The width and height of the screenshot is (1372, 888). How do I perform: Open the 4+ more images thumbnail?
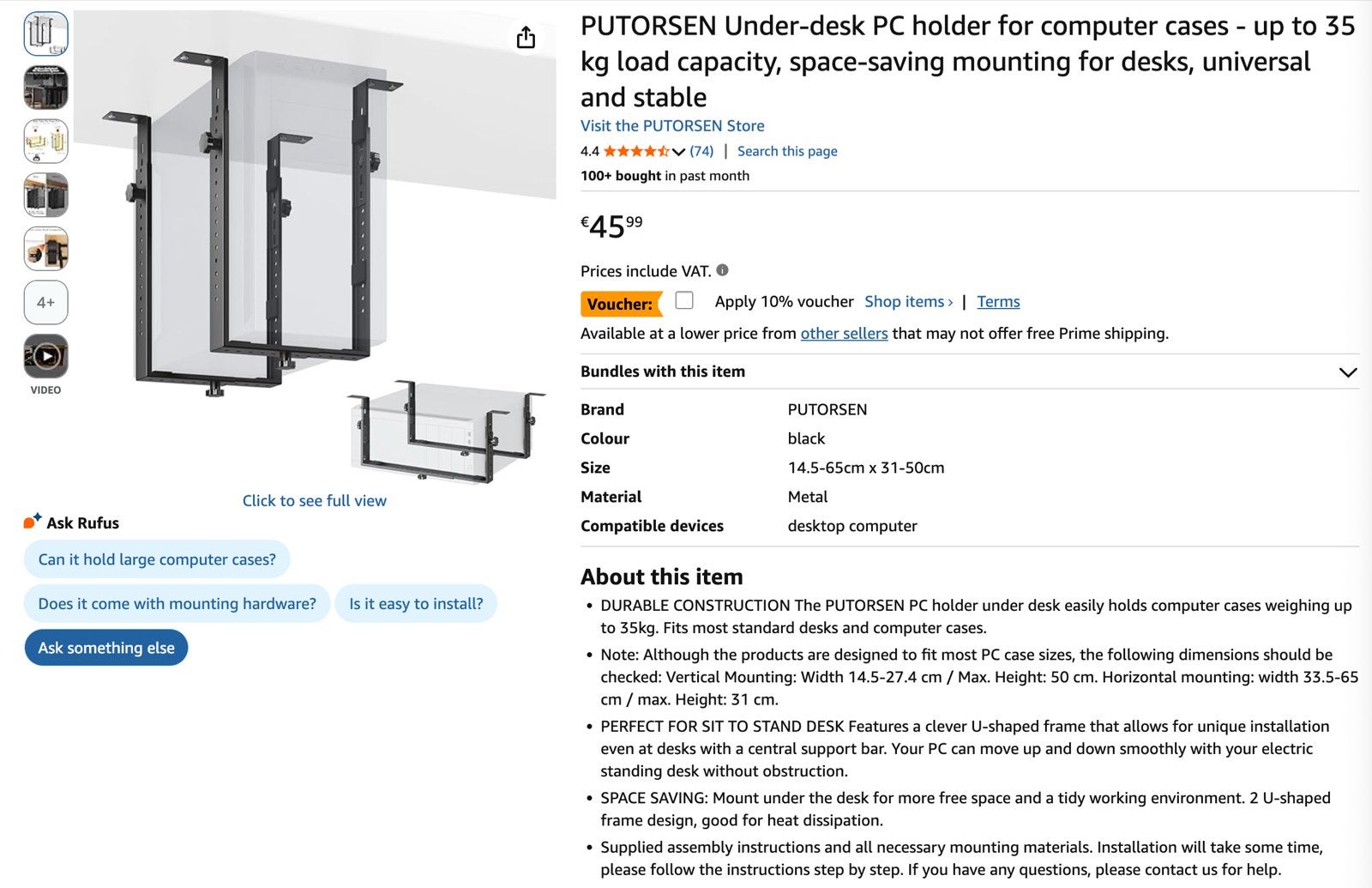point(45,302)
